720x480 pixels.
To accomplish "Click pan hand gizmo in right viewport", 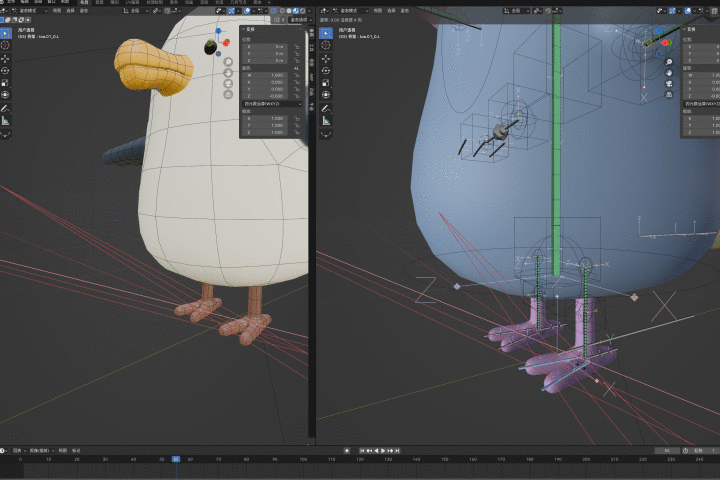I will coord(669,73).
